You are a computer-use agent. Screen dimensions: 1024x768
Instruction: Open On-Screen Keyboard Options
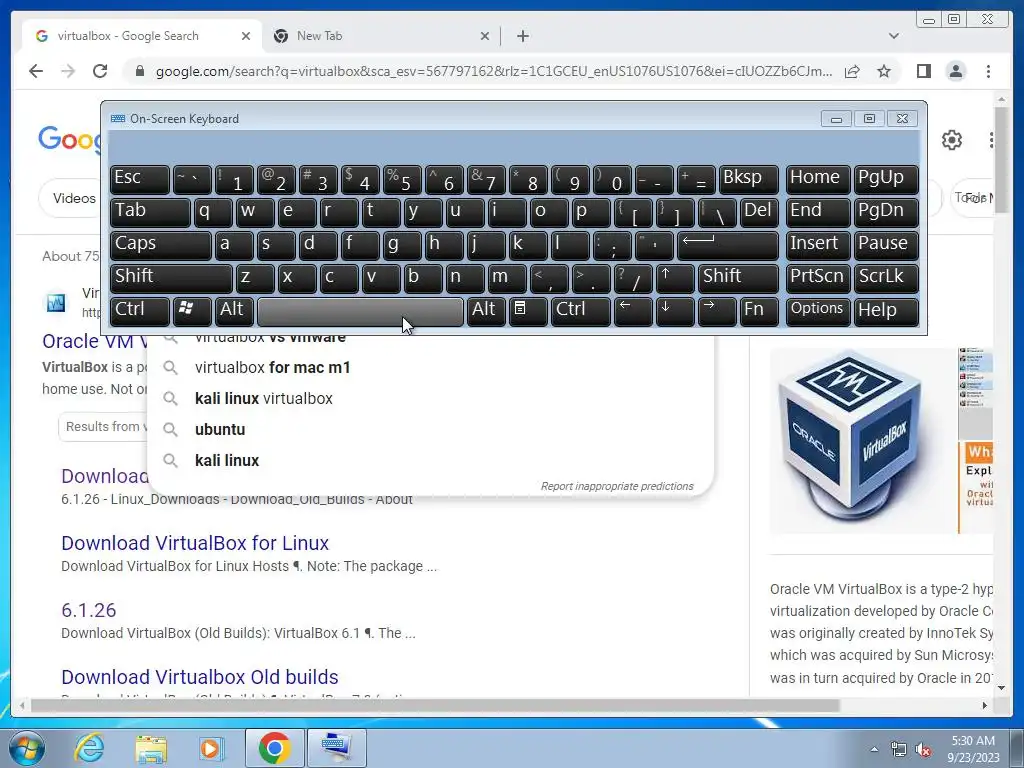pos(818,311)
